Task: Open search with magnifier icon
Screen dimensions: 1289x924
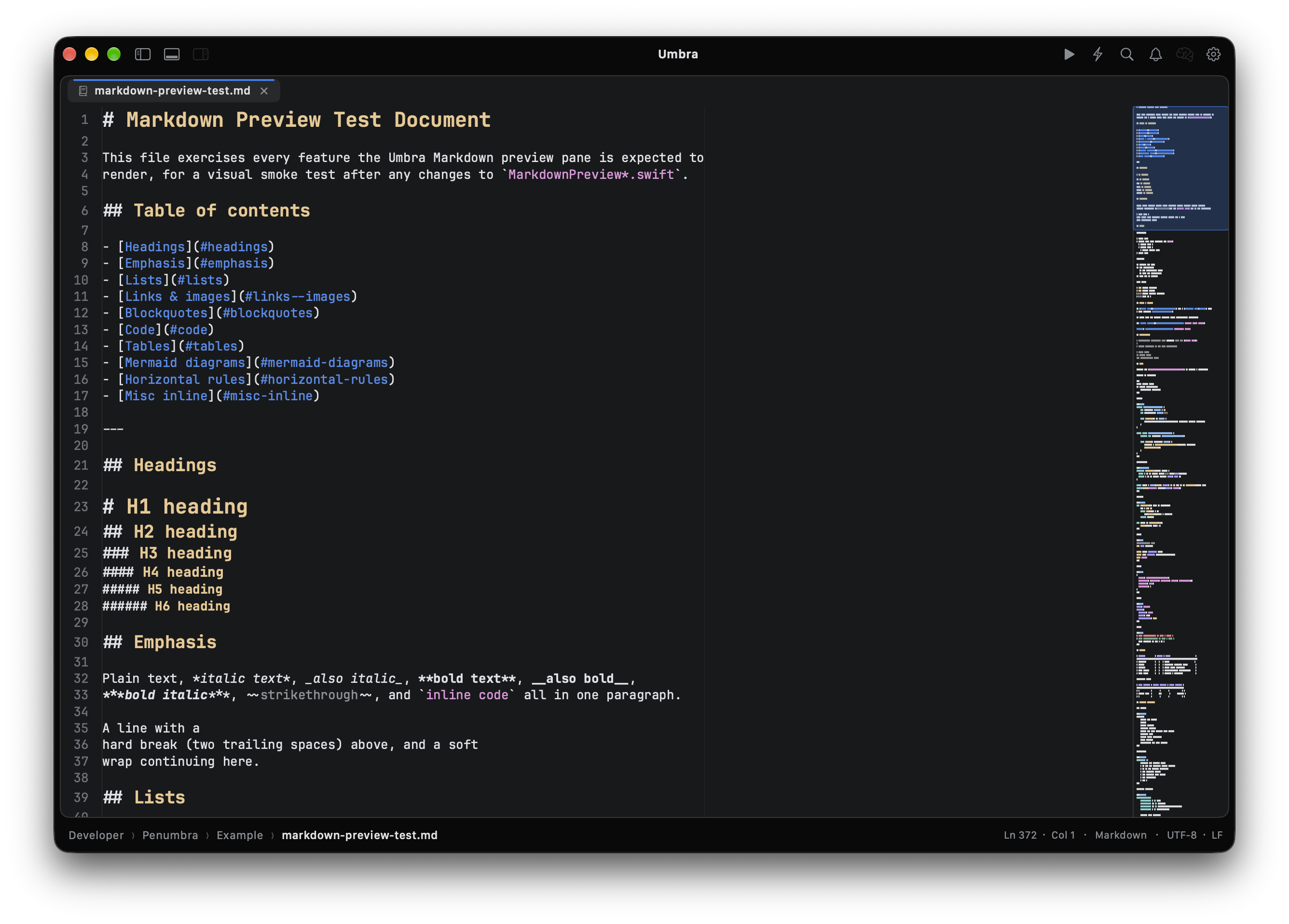Action: pos(1126,54)
